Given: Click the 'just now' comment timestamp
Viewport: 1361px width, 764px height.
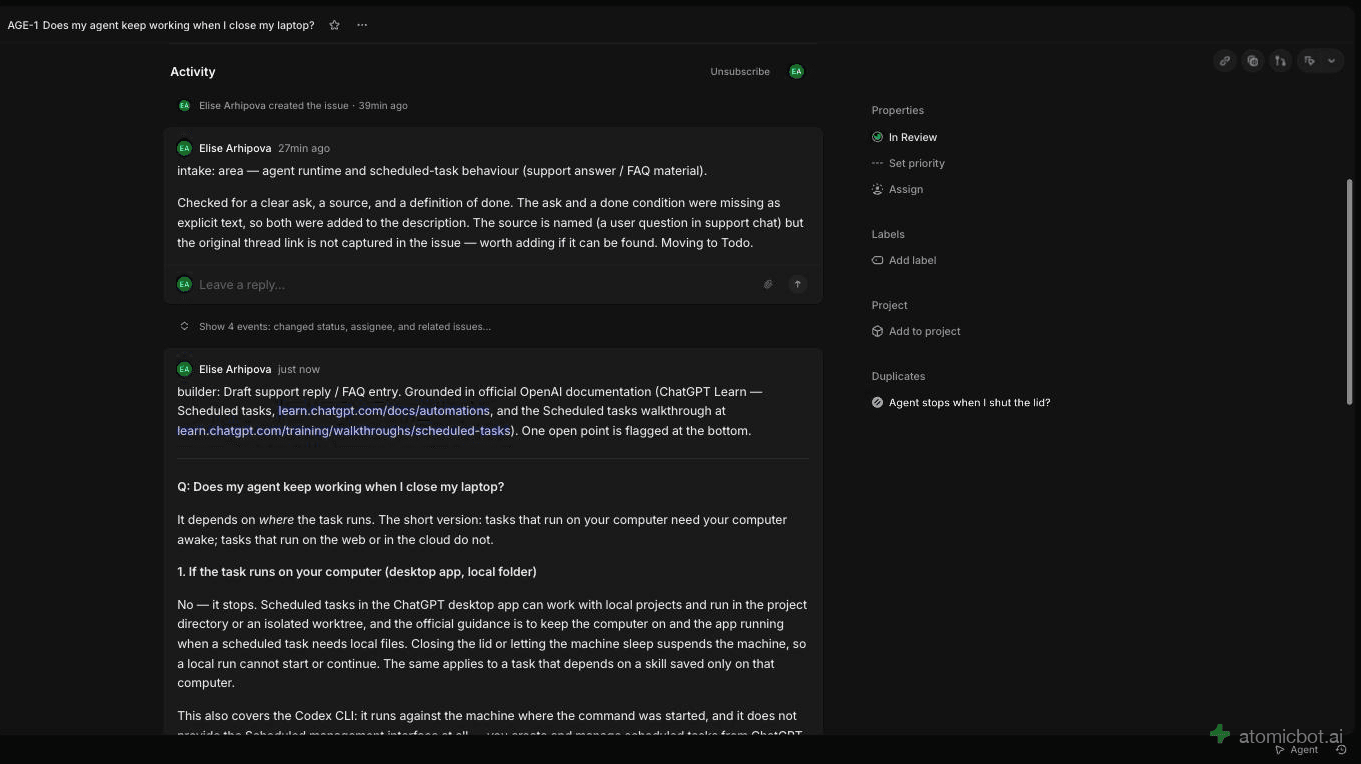Looking at the screenshot, I should [x=299, y=370].
